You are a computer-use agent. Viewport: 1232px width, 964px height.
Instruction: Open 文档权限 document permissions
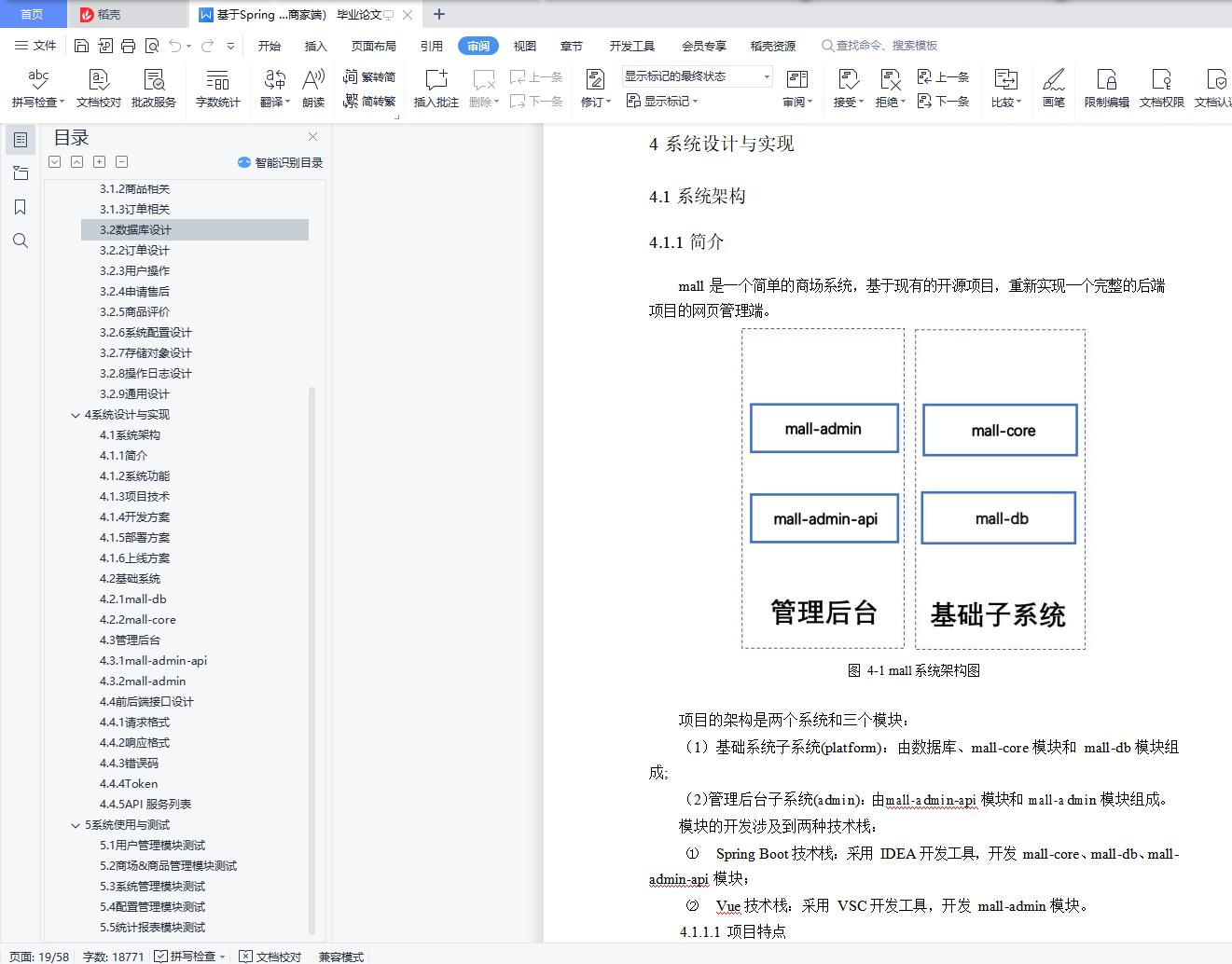click(1161, 89)
